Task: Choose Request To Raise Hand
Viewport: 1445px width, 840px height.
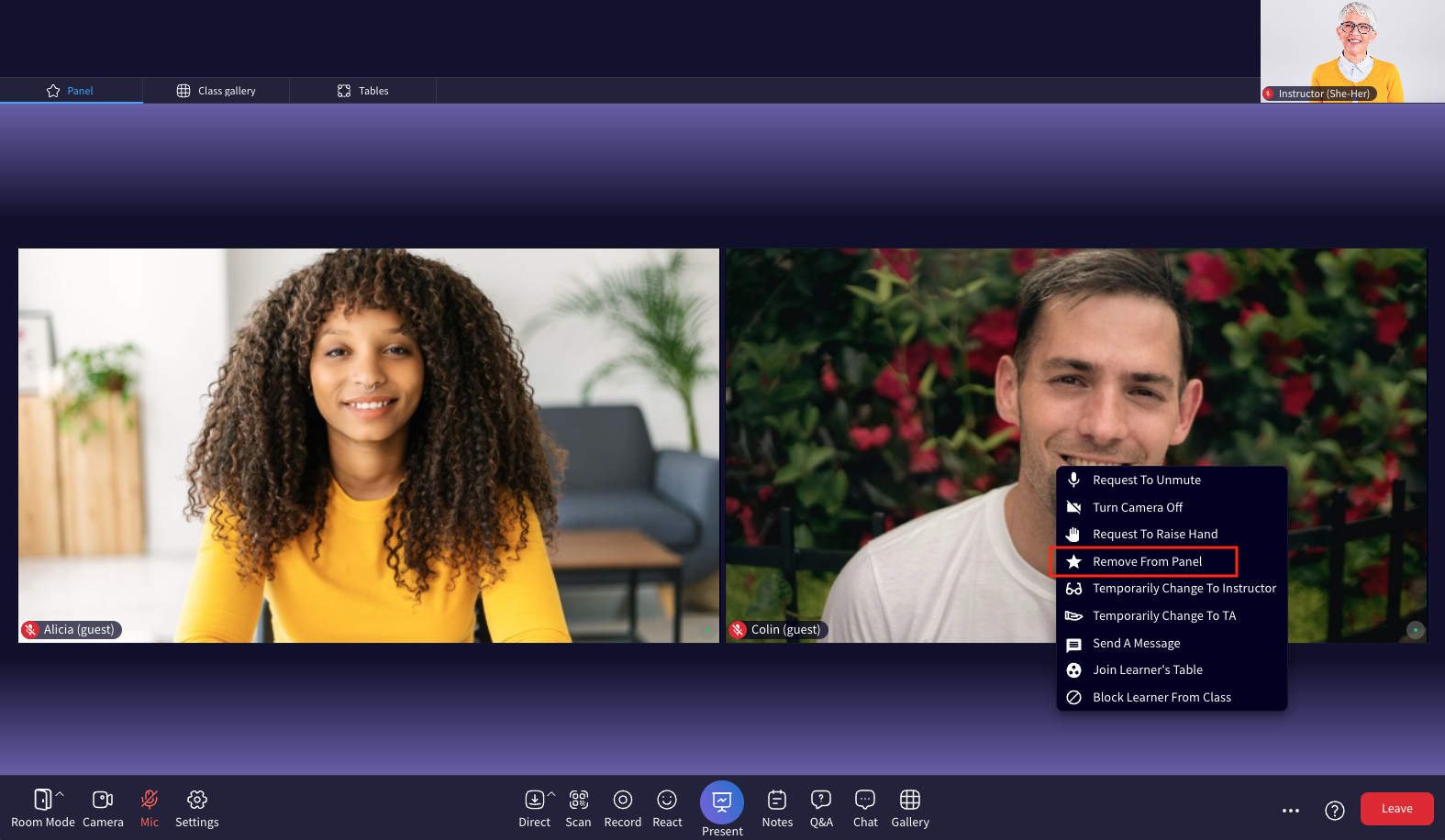Action: (x=1172, y=534)
